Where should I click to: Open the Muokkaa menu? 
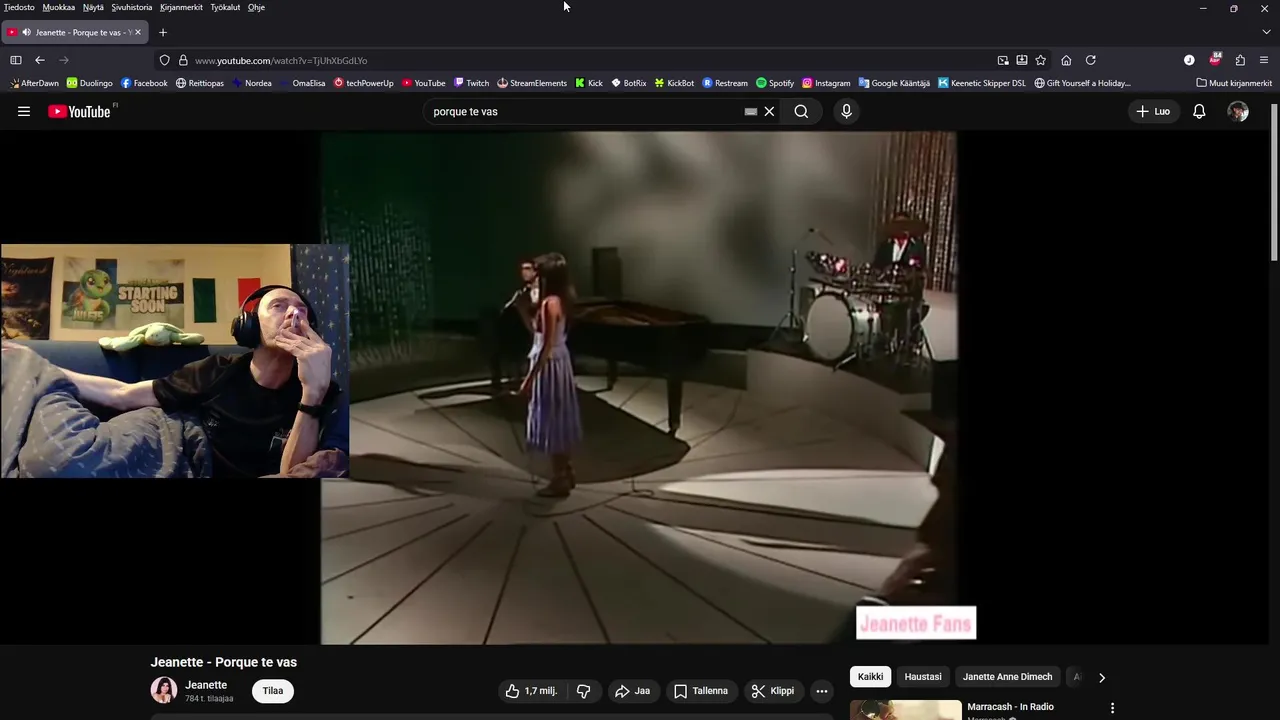[58, 7]
